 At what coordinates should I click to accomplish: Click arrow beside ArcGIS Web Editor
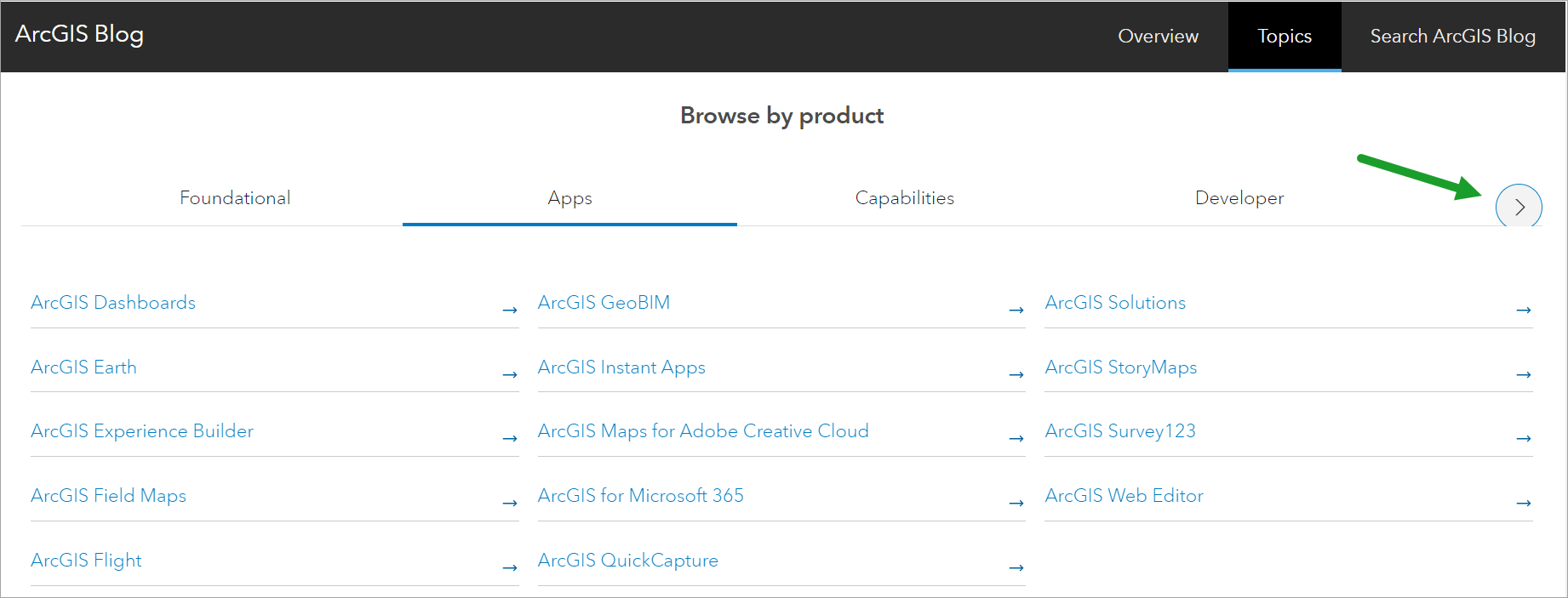pos(1524,504)
